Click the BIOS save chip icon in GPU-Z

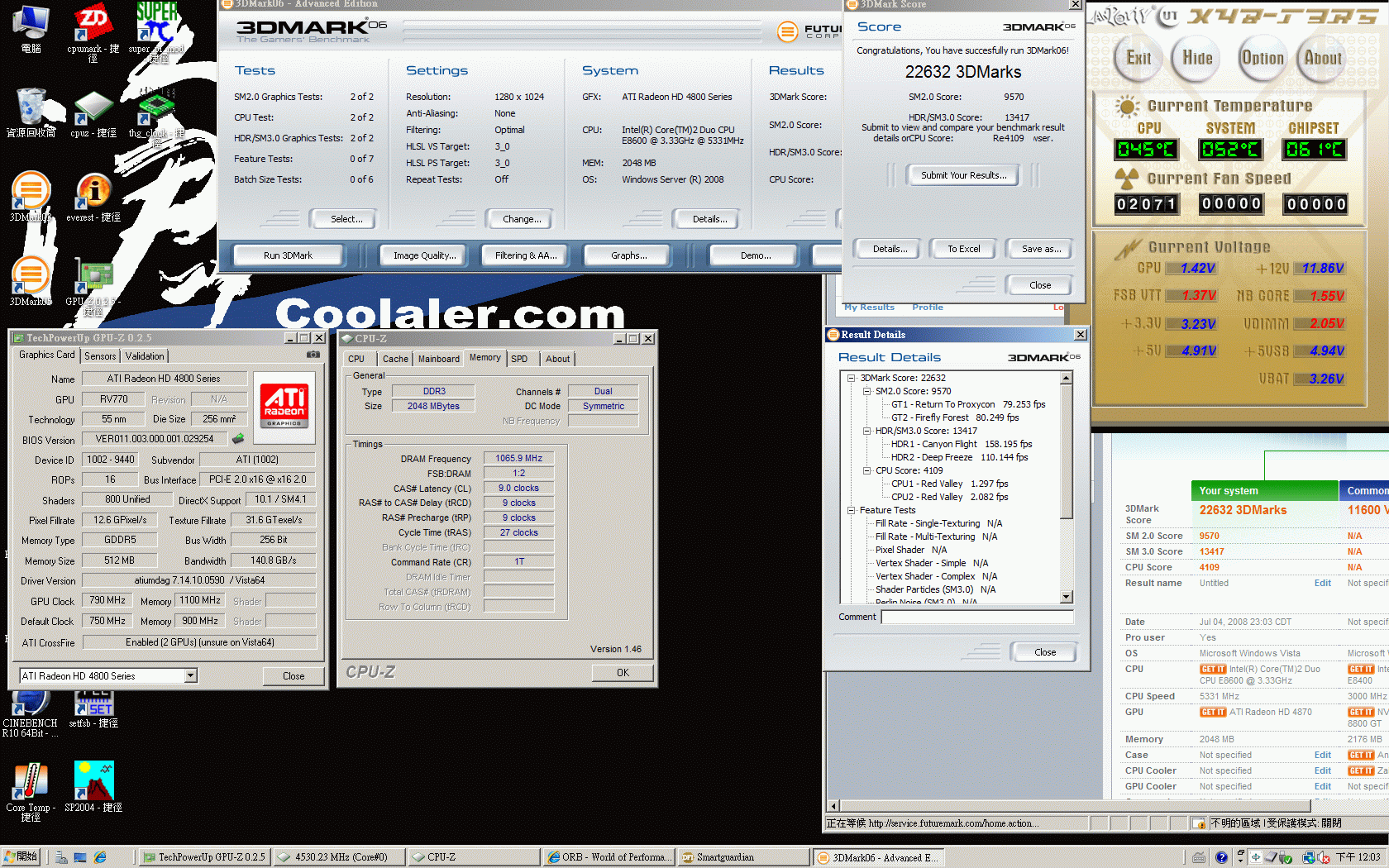[238, 438]
